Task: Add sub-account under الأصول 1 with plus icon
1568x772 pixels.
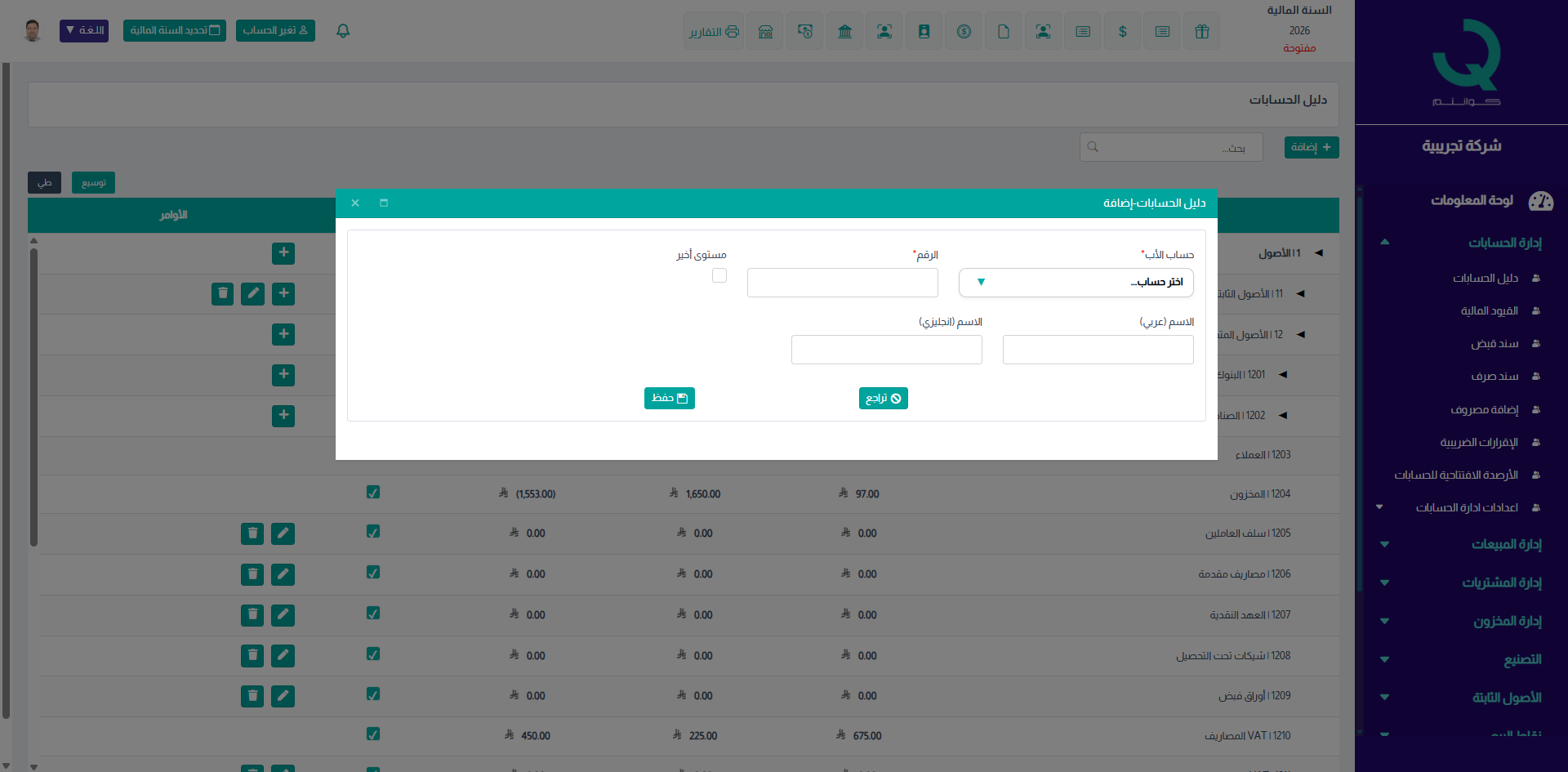Action: (283, 253)
